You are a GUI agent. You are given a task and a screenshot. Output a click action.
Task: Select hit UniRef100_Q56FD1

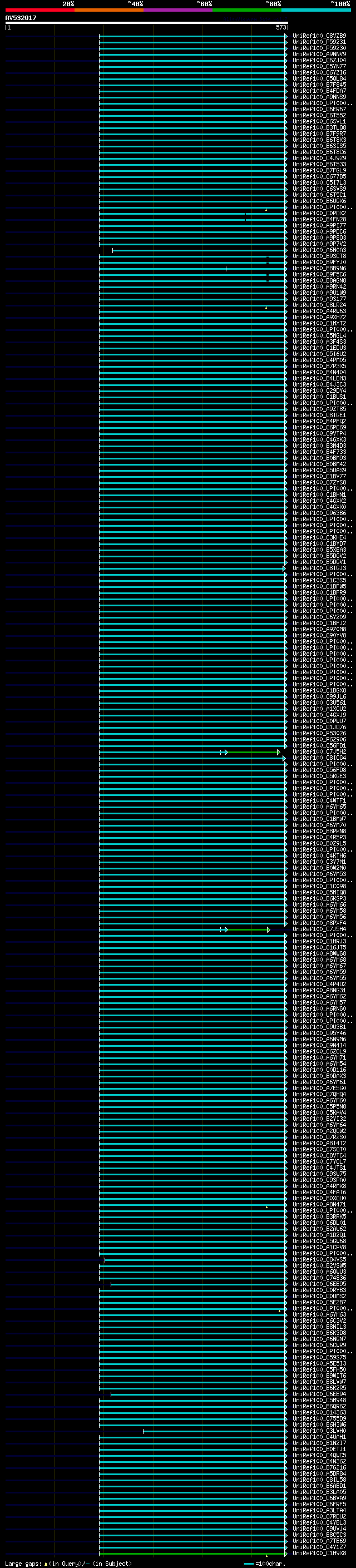coord(319,746)
